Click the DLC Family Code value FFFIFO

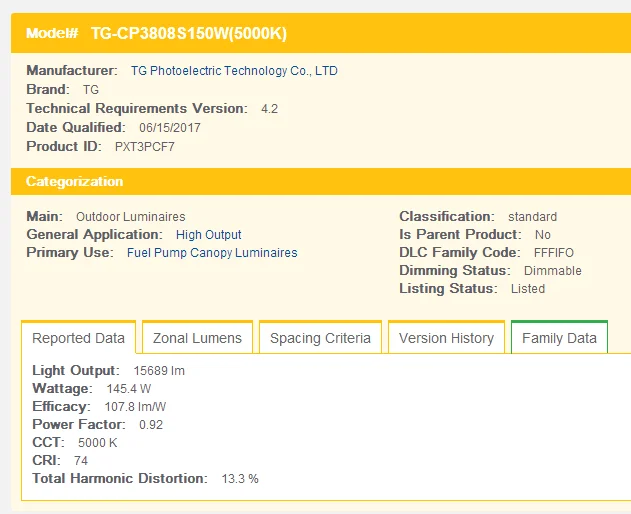click(x=554, y=253)
